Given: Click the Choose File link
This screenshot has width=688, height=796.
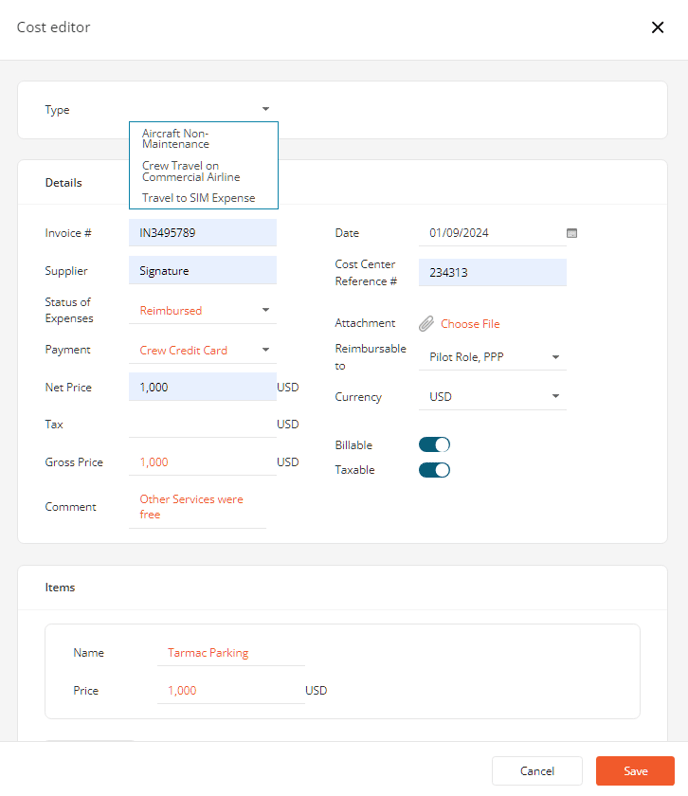Looking at the screenshot, I should click(x=470, y=324).
